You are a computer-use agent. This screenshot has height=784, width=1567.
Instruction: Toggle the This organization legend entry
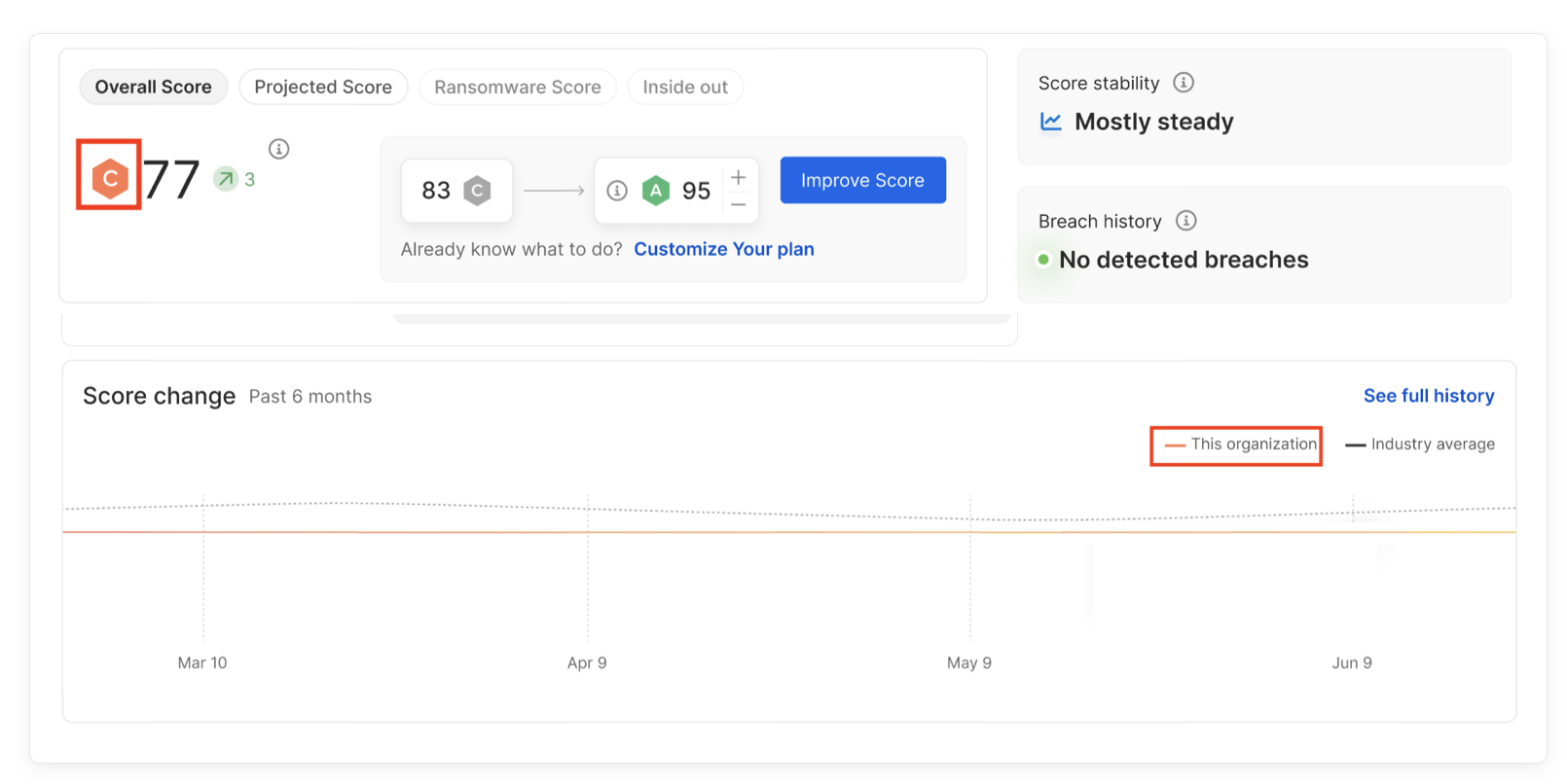(x=1241, y=445)
